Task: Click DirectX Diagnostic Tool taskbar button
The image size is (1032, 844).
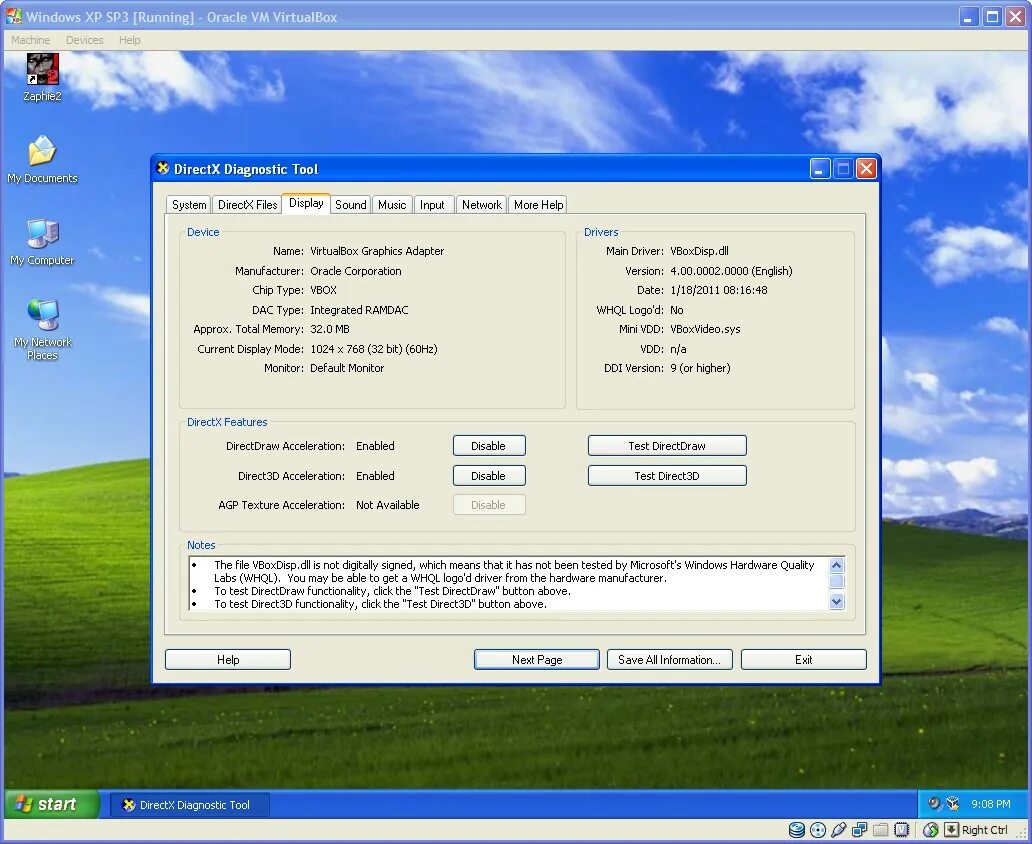Action: pos(189,804)
